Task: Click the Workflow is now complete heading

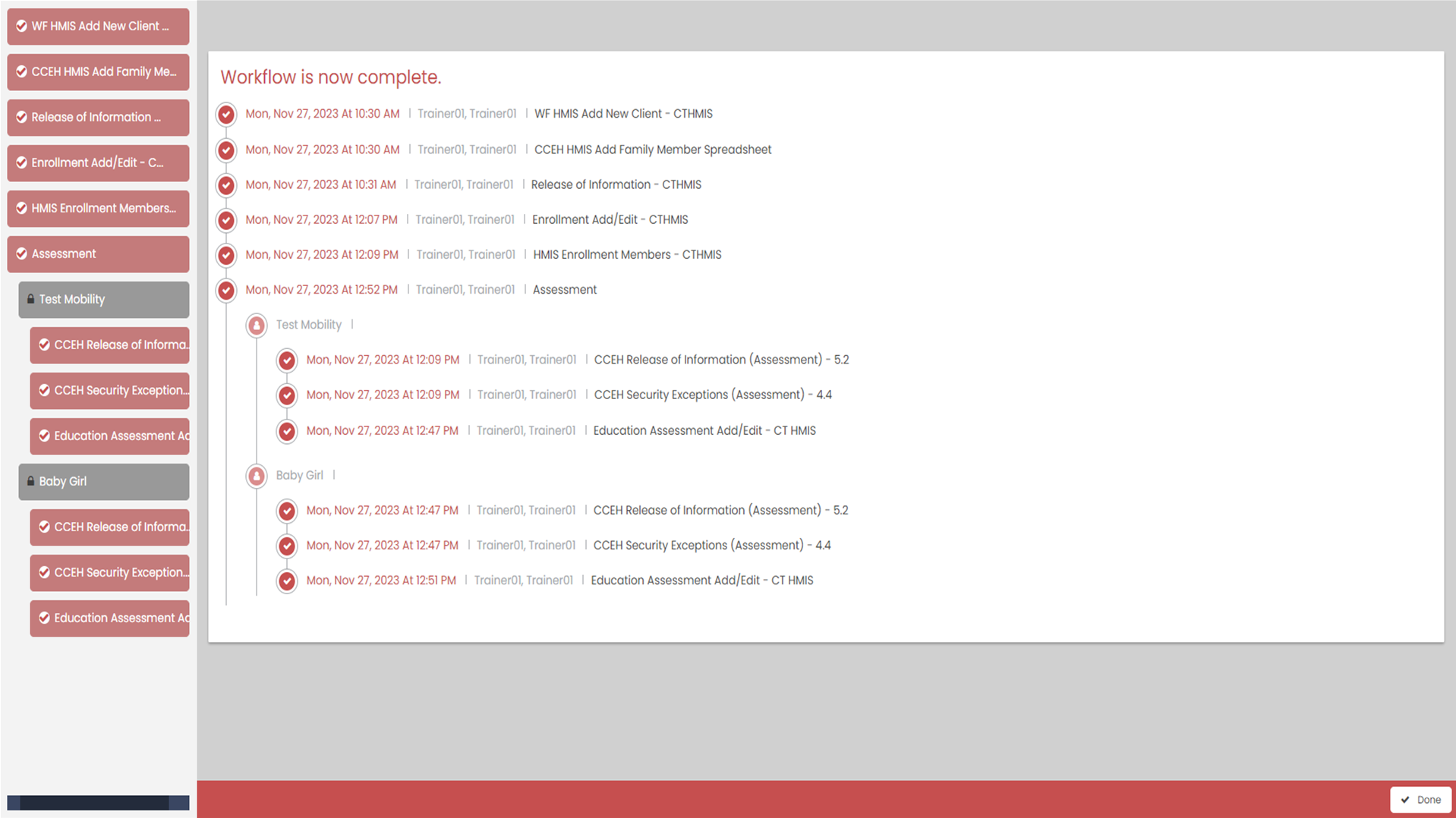Action: point(330,77)
